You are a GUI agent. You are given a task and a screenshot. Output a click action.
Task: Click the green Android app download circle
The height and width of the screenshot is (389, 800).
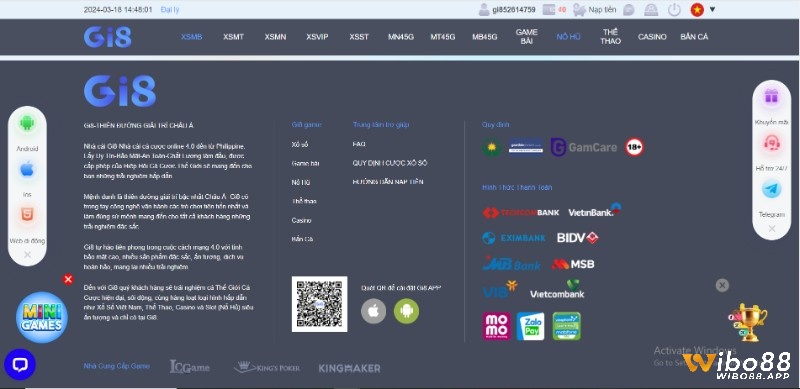pyautogui.click(x=406, y=311)
